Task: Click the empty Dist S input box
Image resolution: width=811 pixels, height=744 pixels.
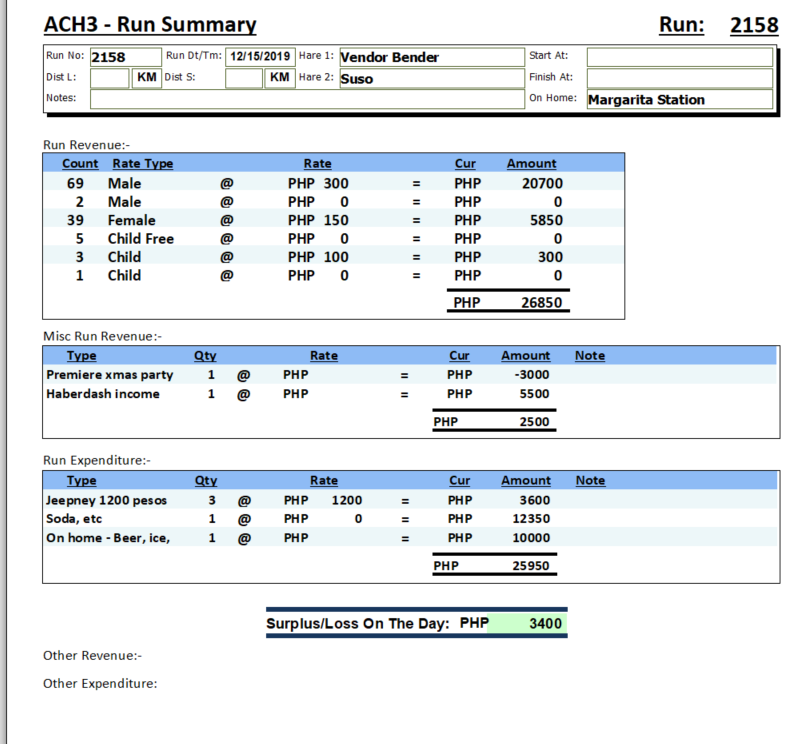Action: 244,78
